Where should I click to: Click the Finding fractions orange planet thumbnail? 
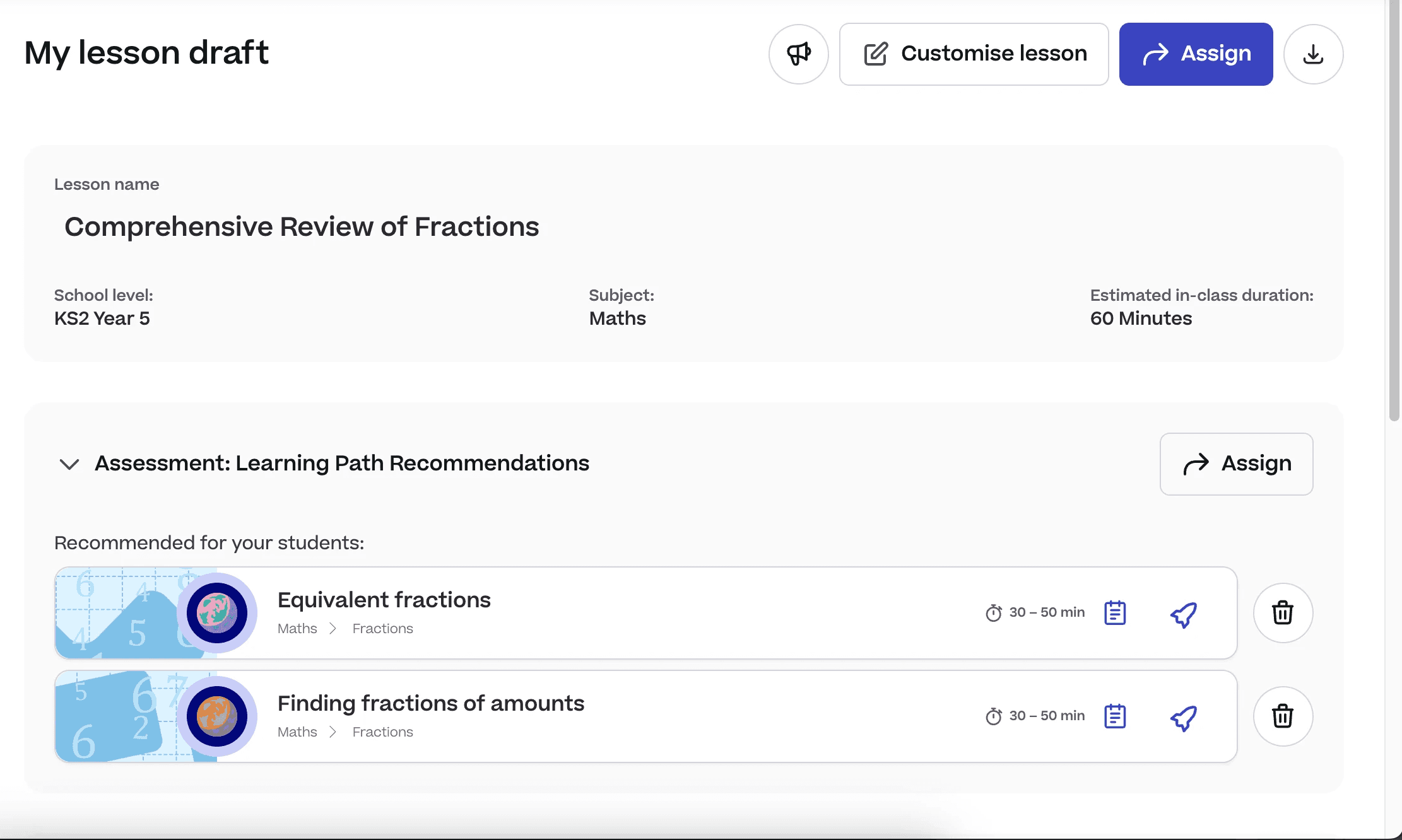(x=216, y=716)
